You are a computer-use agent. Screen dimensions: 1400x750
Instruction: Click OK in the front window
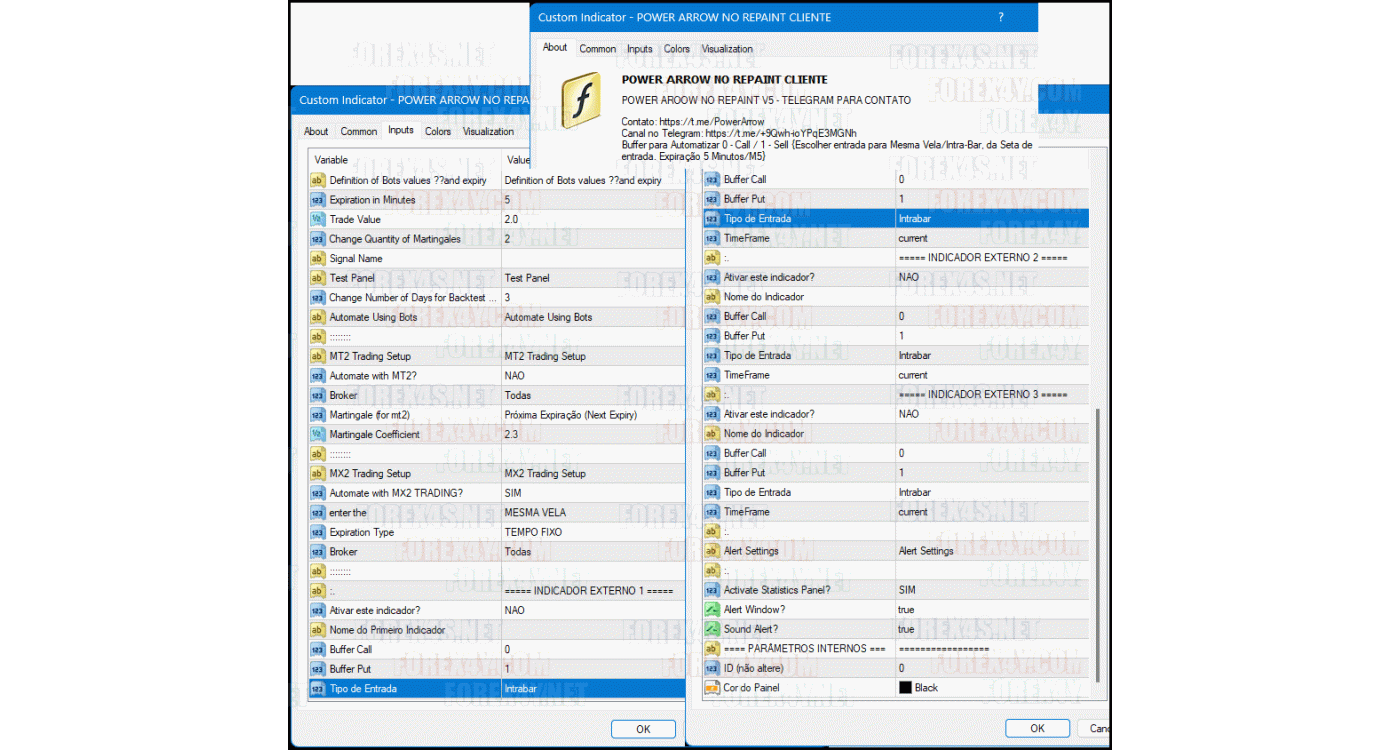click(1037, 728)
